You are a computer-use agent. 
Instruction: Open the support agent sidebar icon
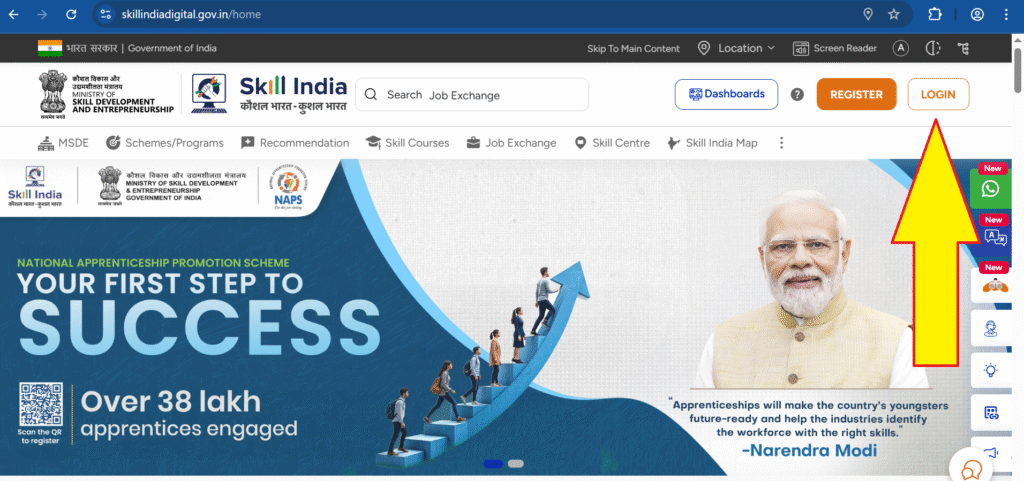(x=991, y=329)
